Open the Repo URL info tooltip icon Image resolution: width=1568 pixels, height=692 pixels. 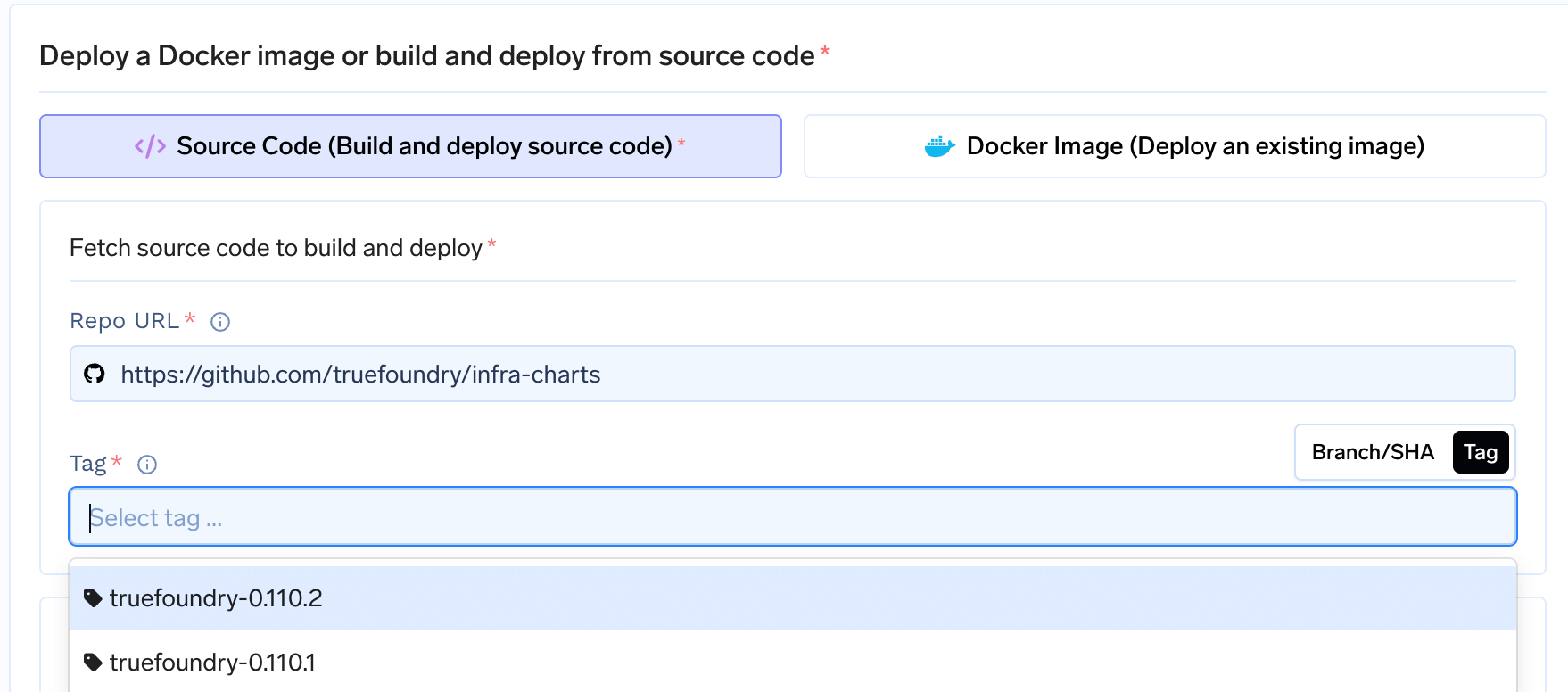point(220,322)
